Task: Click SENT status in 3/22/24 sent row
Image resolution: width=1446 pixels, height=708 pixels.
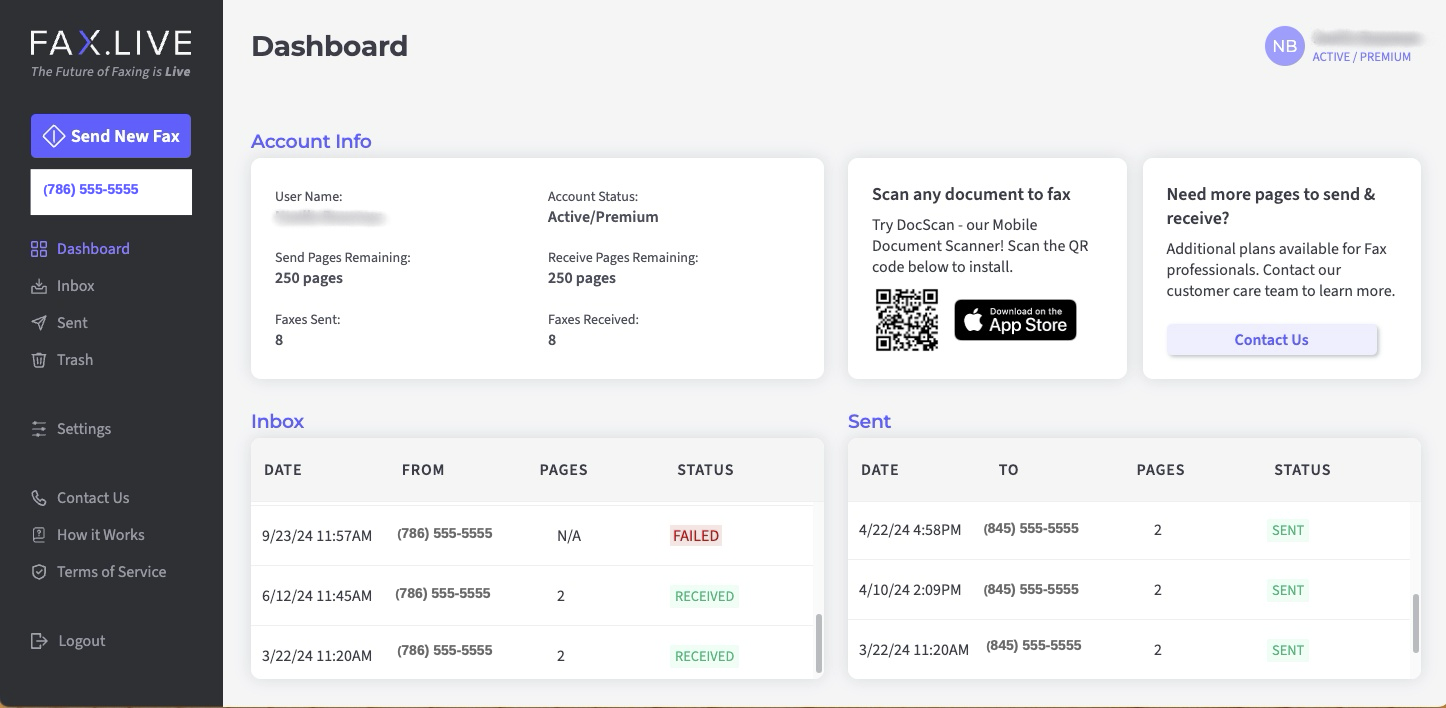Action: (1288, 650)
